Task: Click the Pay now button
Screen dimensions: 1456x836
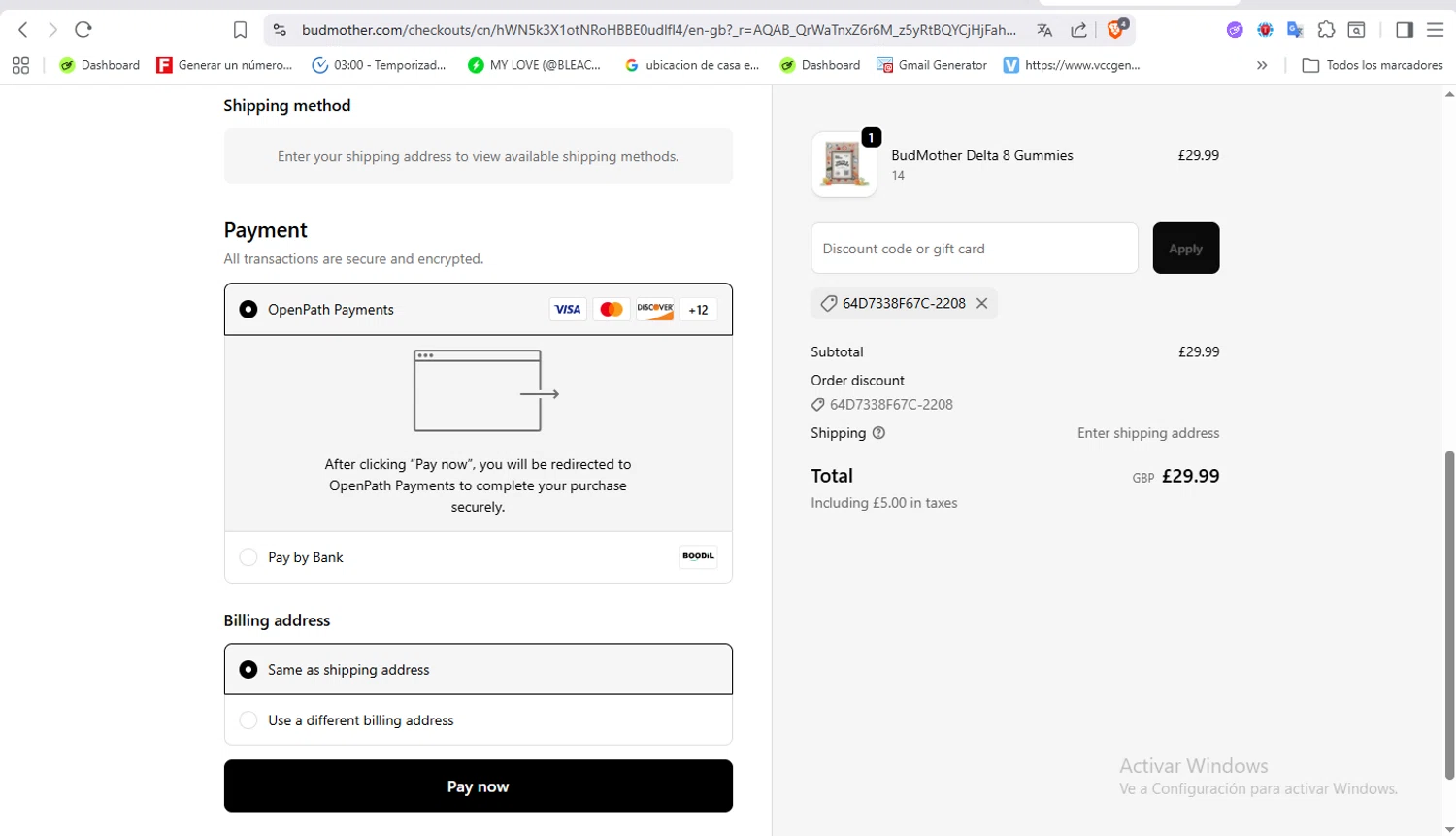Action: tap(479, 786)
